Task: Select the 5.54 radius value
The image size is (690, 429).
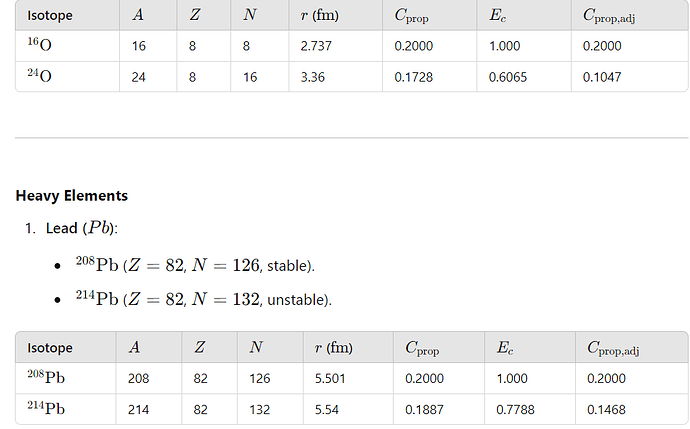Action: (327, 410)
